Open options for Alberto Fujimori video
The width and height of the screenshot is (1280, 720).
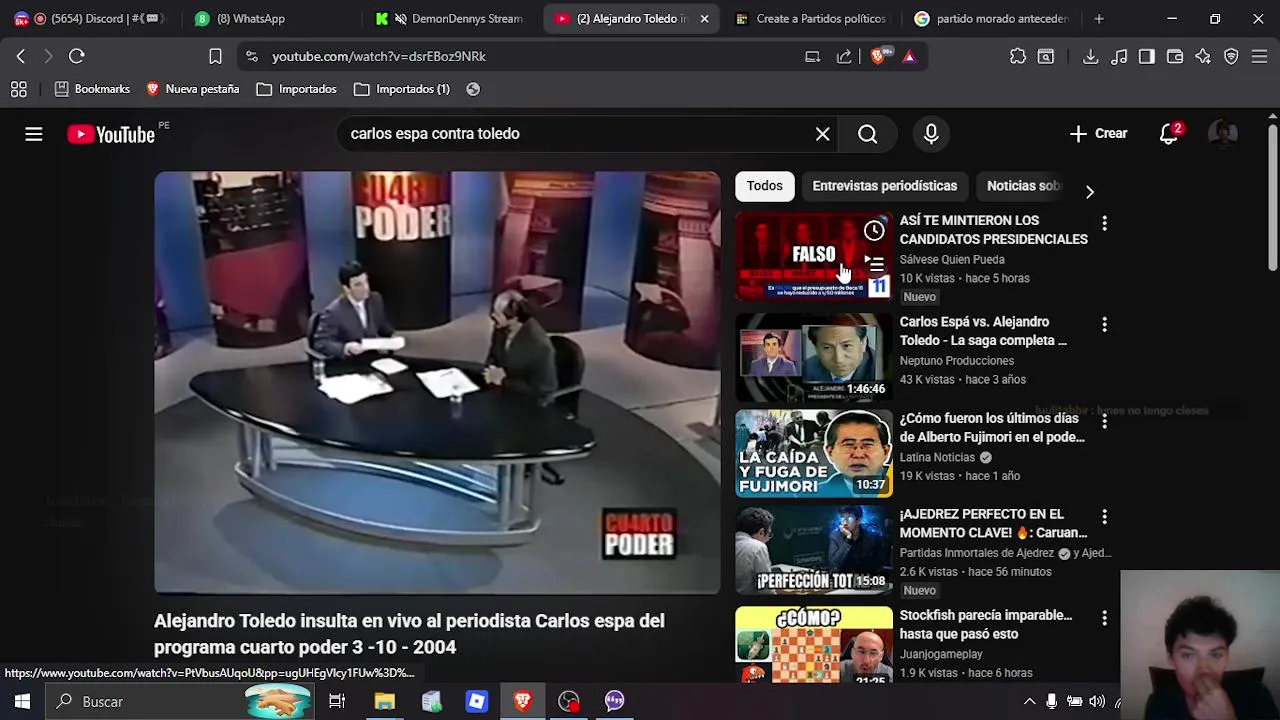[x=1104, y=421]
